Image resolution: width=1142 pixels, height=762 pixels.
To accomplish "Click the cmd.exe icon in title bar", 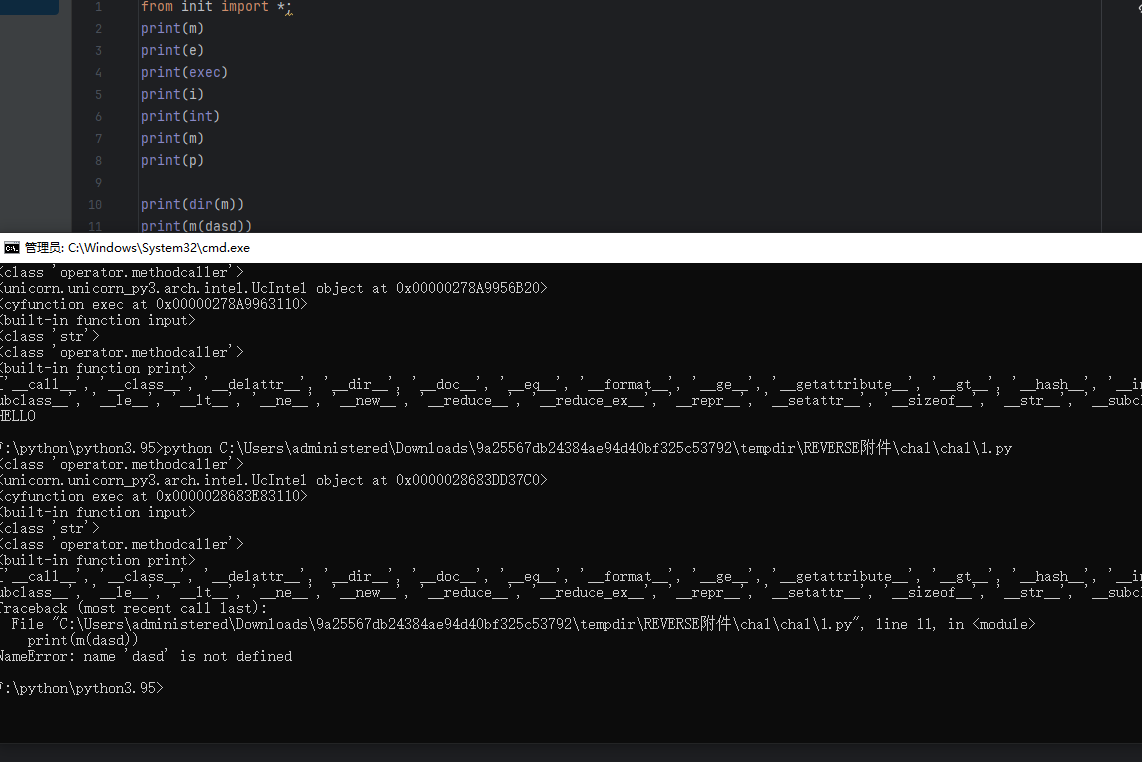I will point(11,248).
